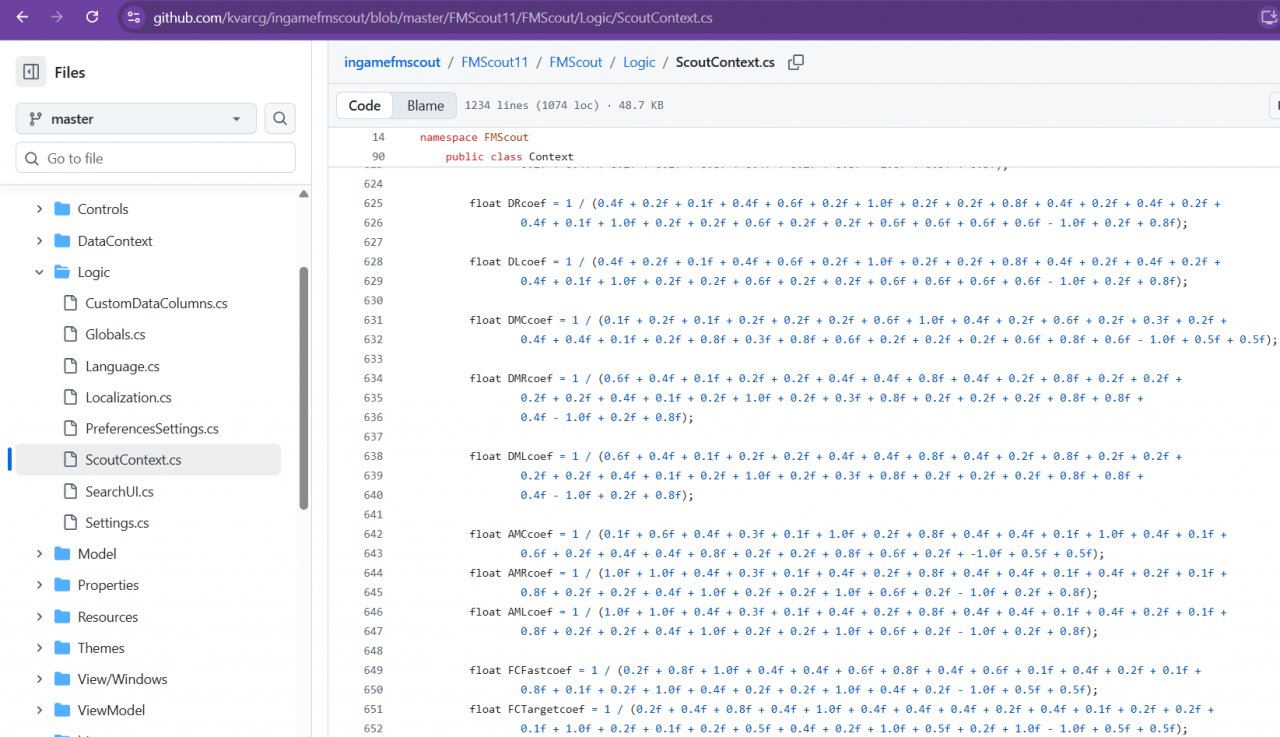Click the search magnifier icon beside the branch selector
Viewport: 1280px width, 737px height.
[x=280, y=119]
